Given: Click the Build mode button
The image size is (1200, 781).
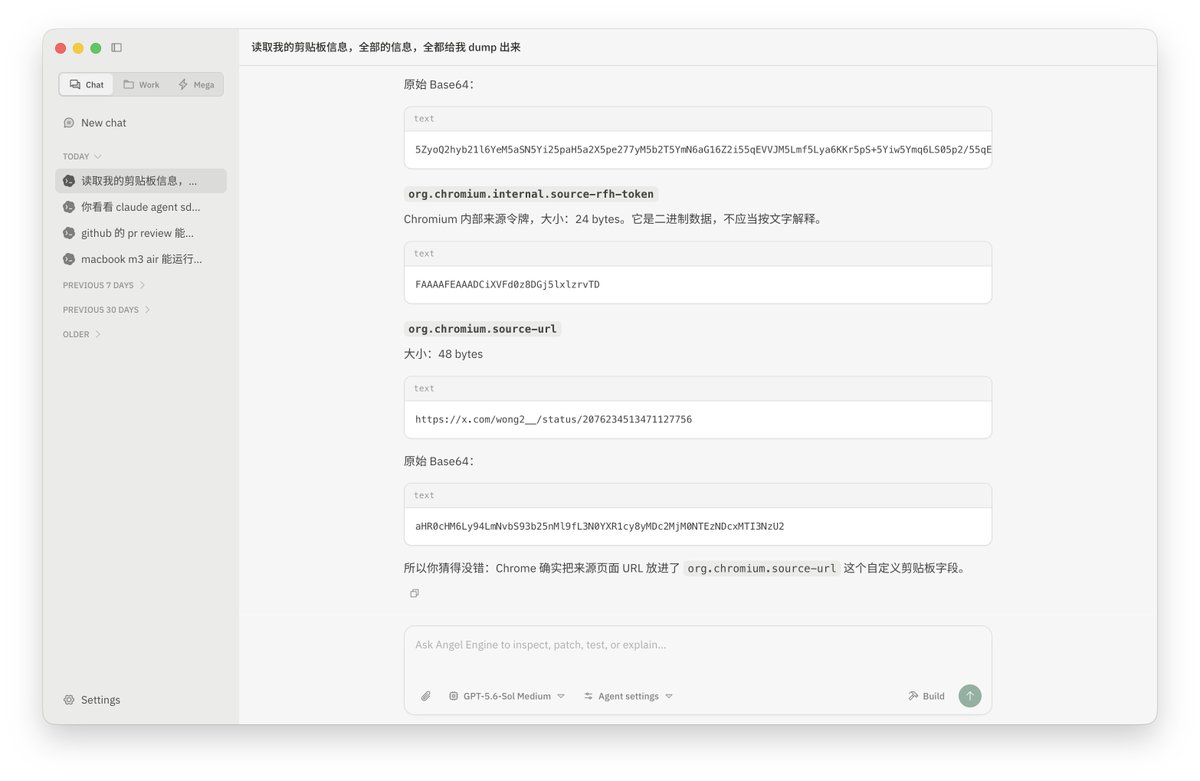Looking at the screenshot, I should point(926,696).
